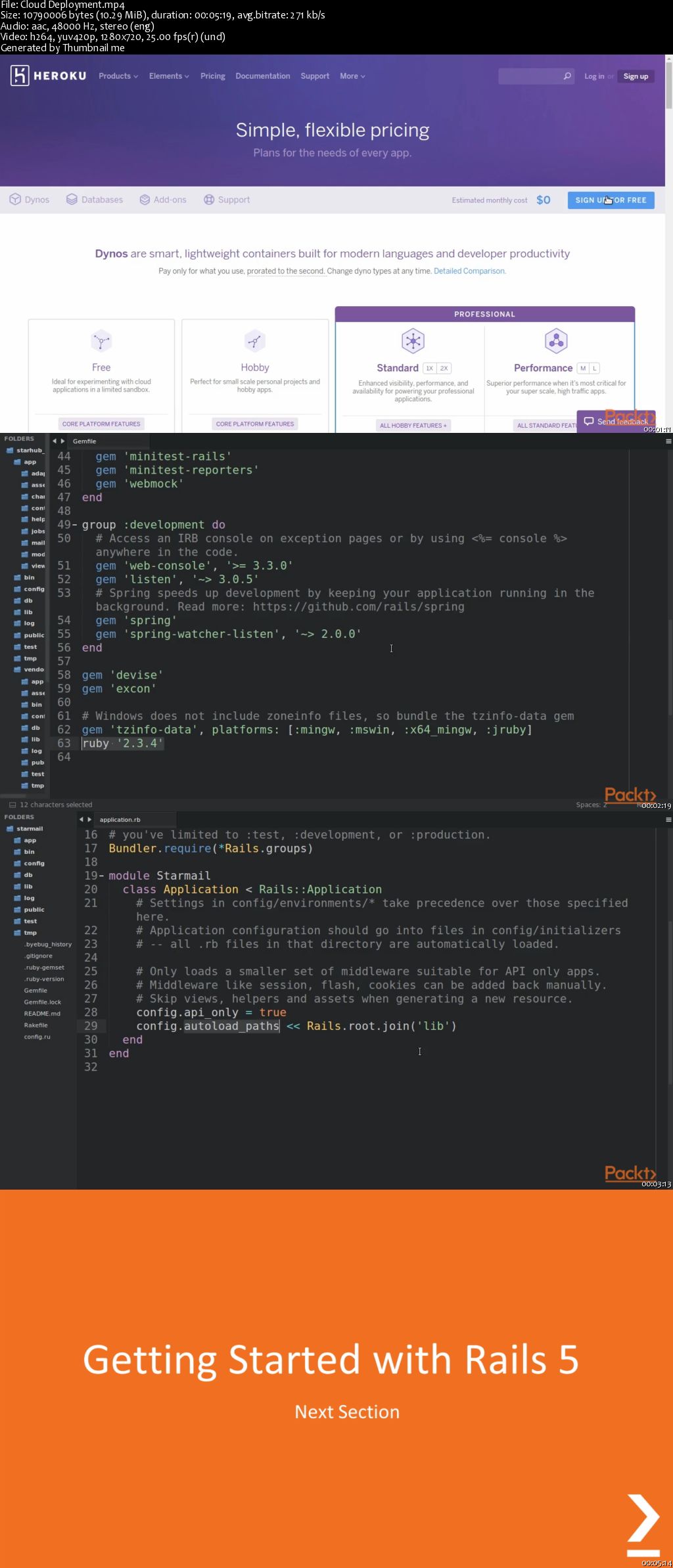Open the .ruby-gemset file

pyautogui.click(x=44, y=968)
